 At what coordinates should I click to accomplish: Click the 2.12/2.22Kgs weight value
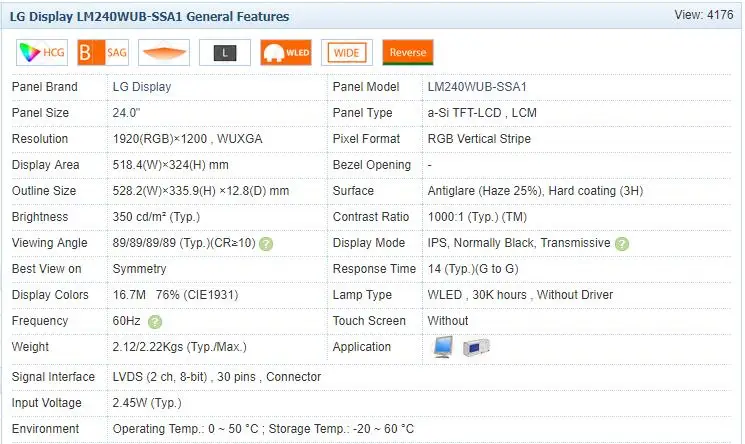pos(180,347)
